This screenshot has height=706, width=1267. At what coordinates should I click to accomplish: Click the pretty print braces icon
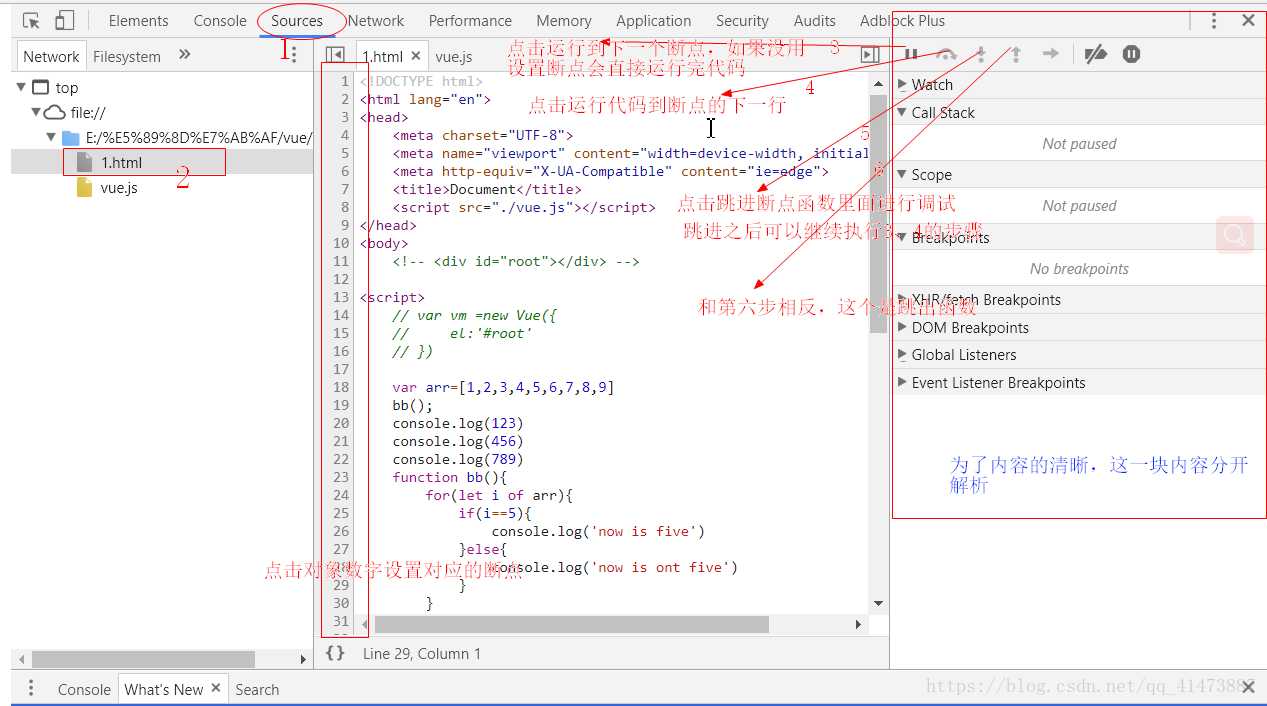pos(335,652)
